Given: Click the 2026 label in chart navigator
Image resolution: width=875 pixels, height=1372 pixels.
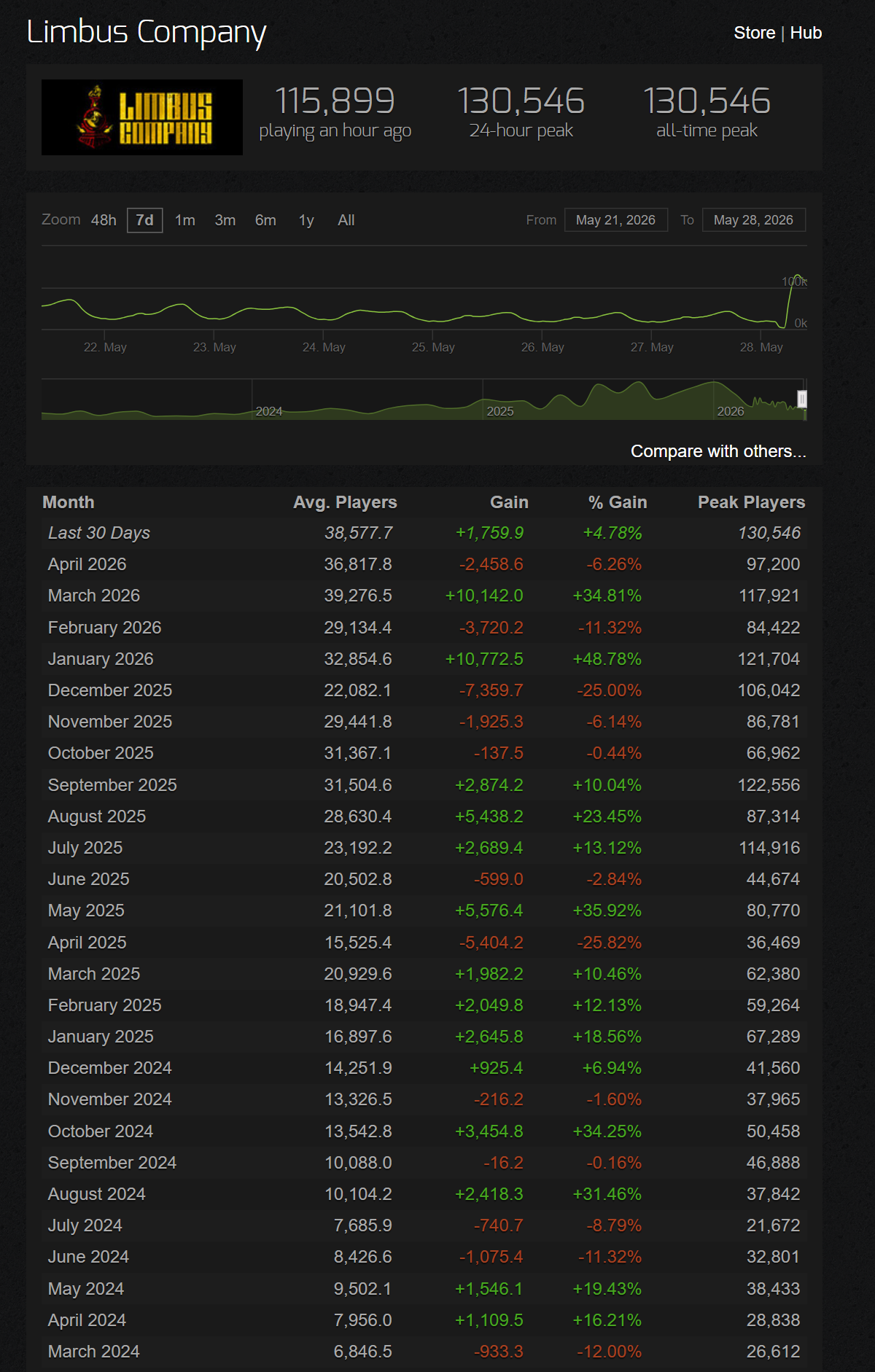Looking at the screenshot, I should [731, 411].
